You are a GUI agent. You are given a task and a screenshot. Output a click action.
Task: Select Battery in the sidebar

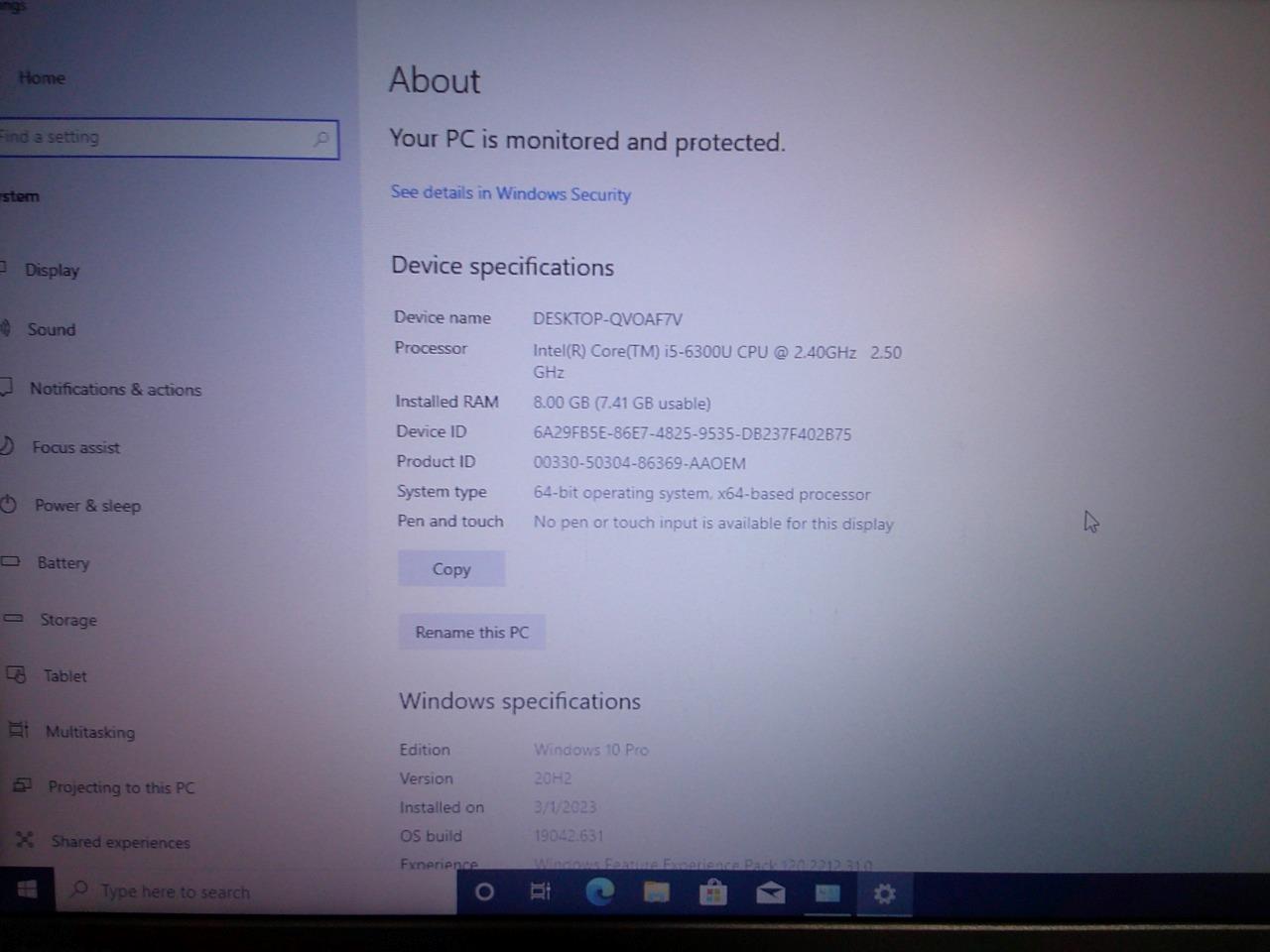63,563
